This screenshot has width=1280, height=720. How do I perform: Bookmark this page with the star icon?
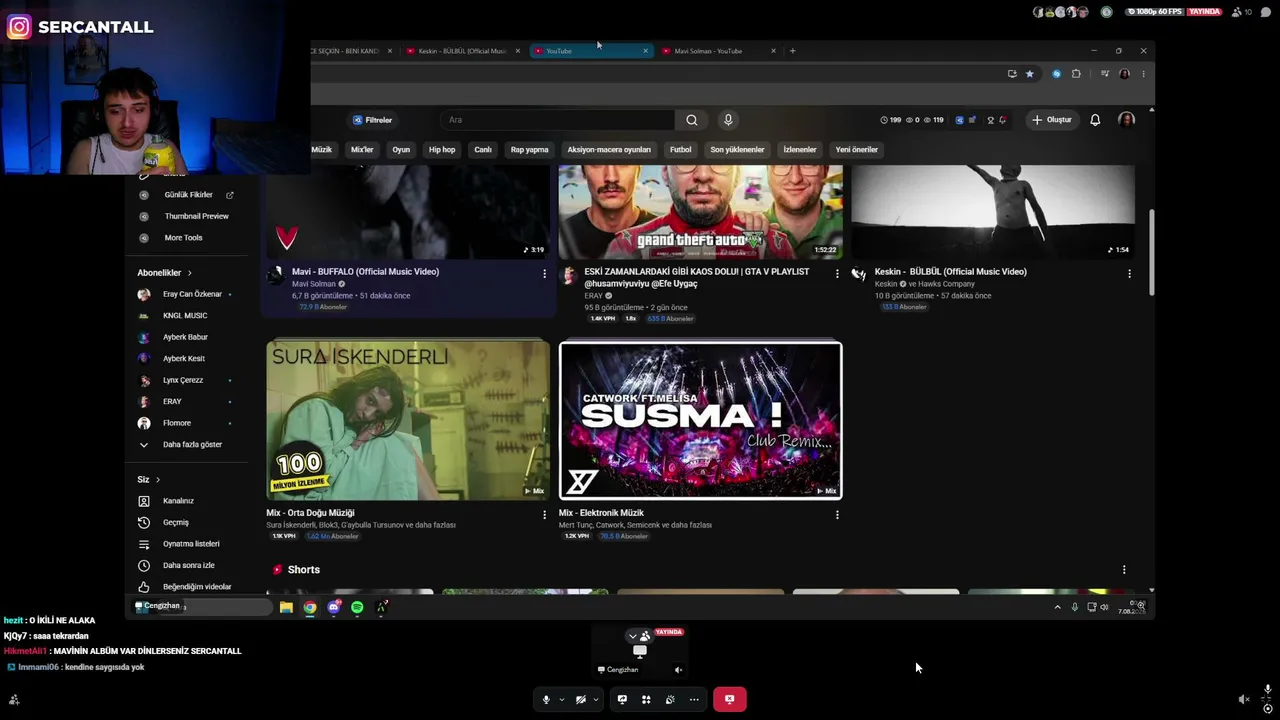[x=1029, y=74]
